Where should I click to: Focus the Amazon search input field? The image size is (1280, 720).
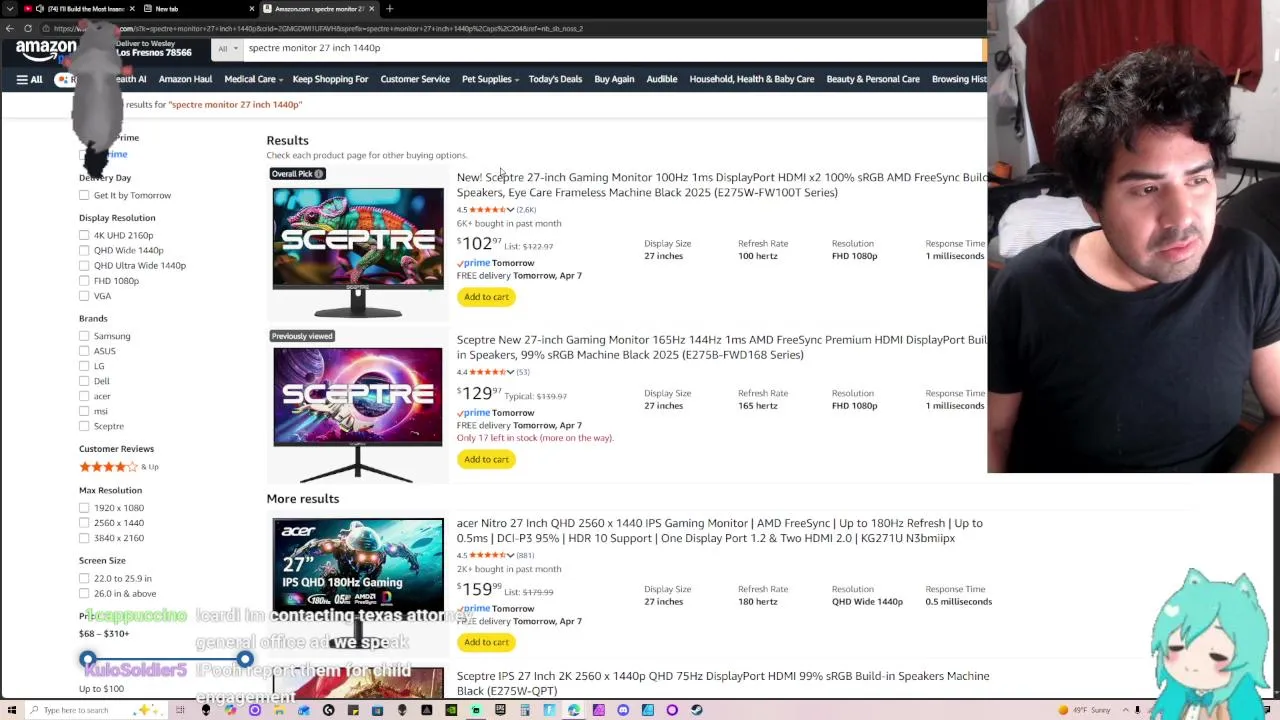coord(612,48)
